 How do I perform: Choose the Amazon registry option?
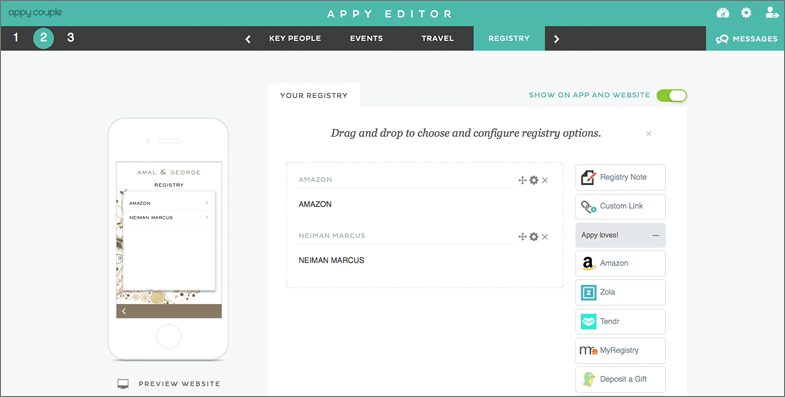click(620, 263)
